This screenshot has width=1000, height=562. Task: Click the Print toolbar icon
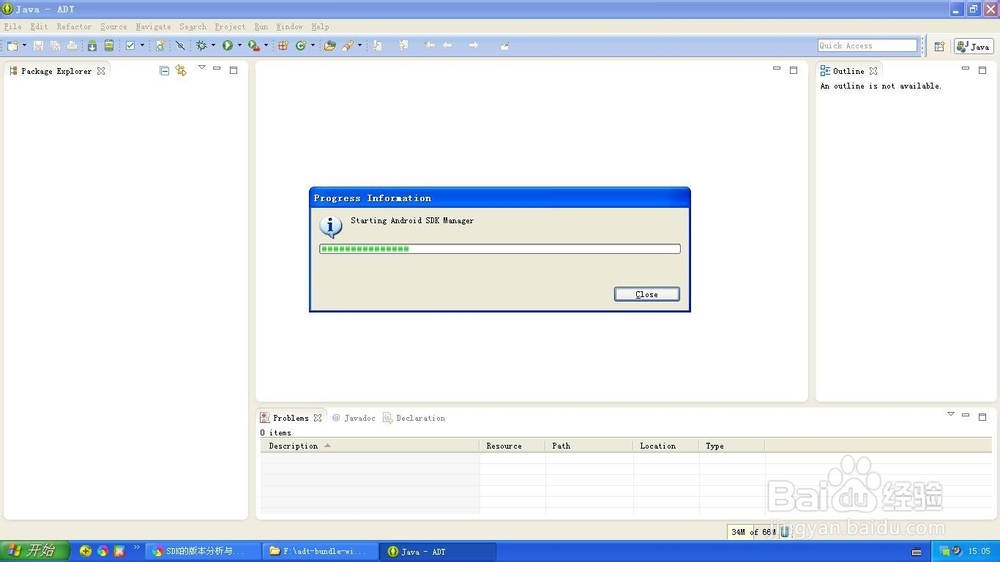point(72,45)
